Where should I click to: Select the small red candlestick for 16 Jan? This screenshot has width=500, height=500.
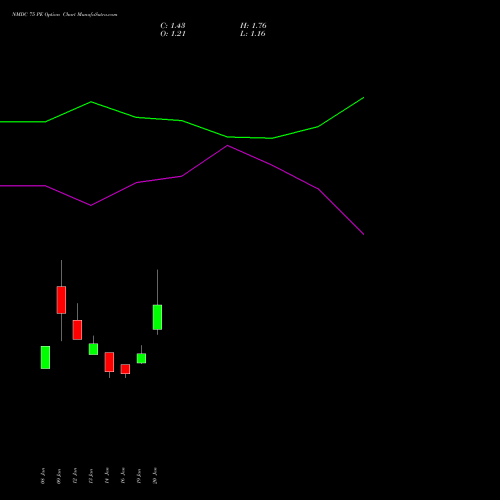125,369
